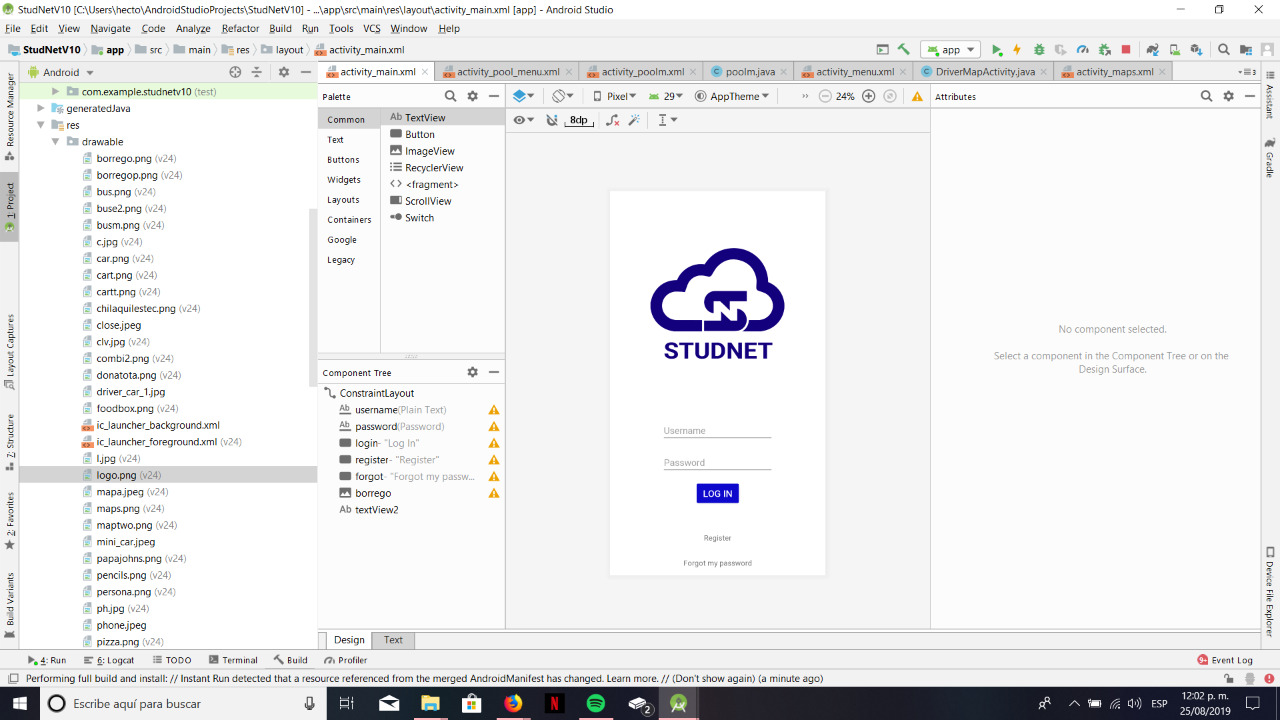Open Android project view dropdown
This screenshot has width=1280, height=720.
[61, 72]
